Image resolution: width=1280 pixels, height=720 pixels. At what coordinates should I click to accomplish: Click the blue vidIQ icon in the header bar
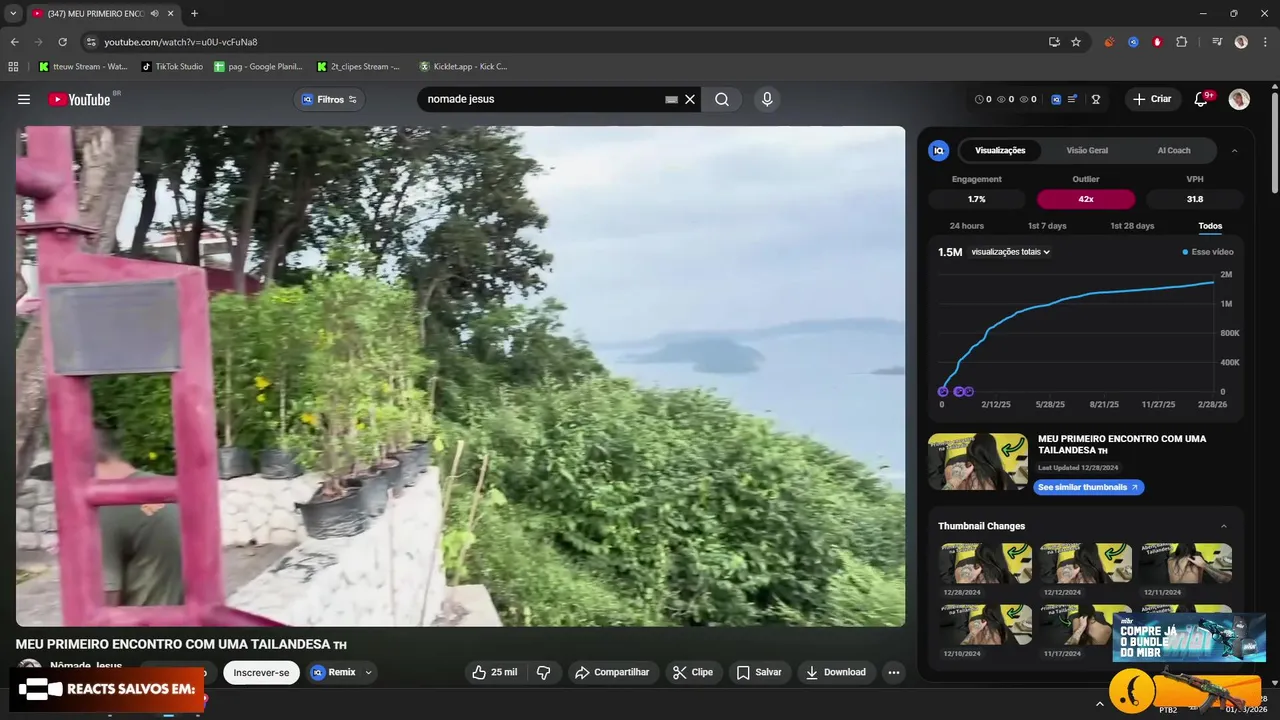pyautogui.click(x=1056, y=99)
